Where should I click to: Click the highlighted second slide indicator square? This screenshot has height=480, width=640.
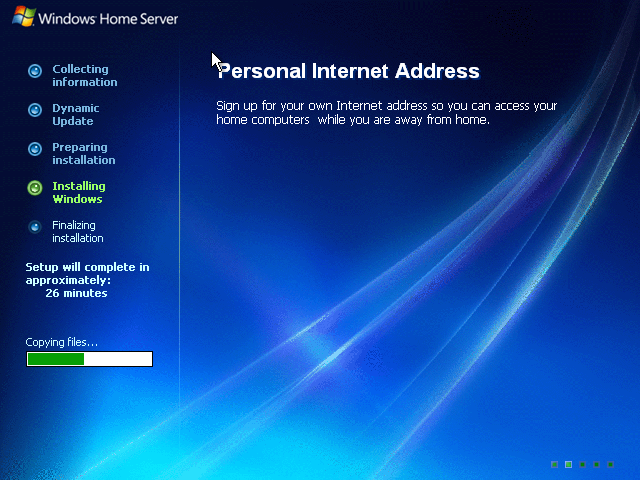568,464
